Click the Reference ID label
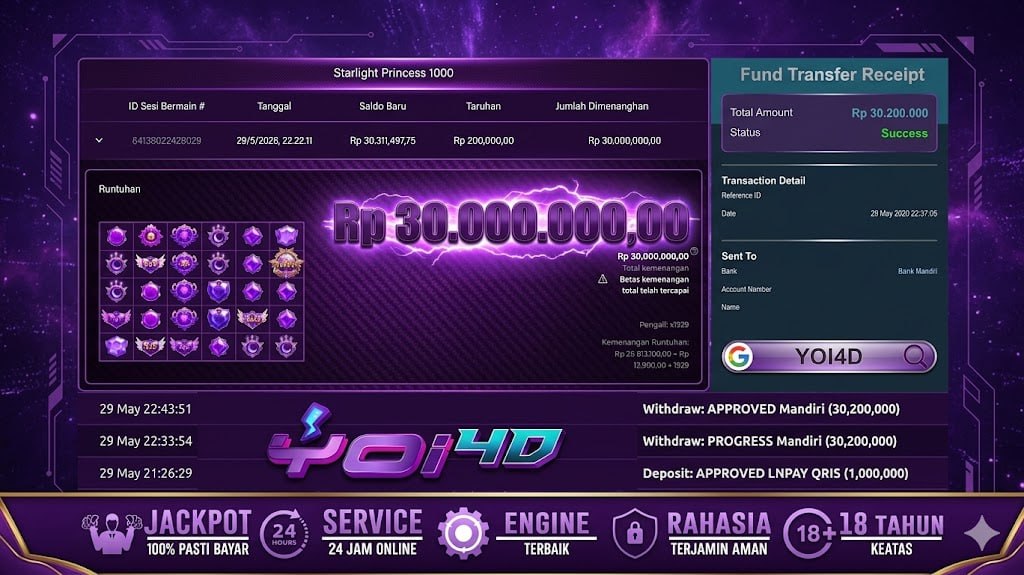1024x575 pixels. tap(741, 195)
